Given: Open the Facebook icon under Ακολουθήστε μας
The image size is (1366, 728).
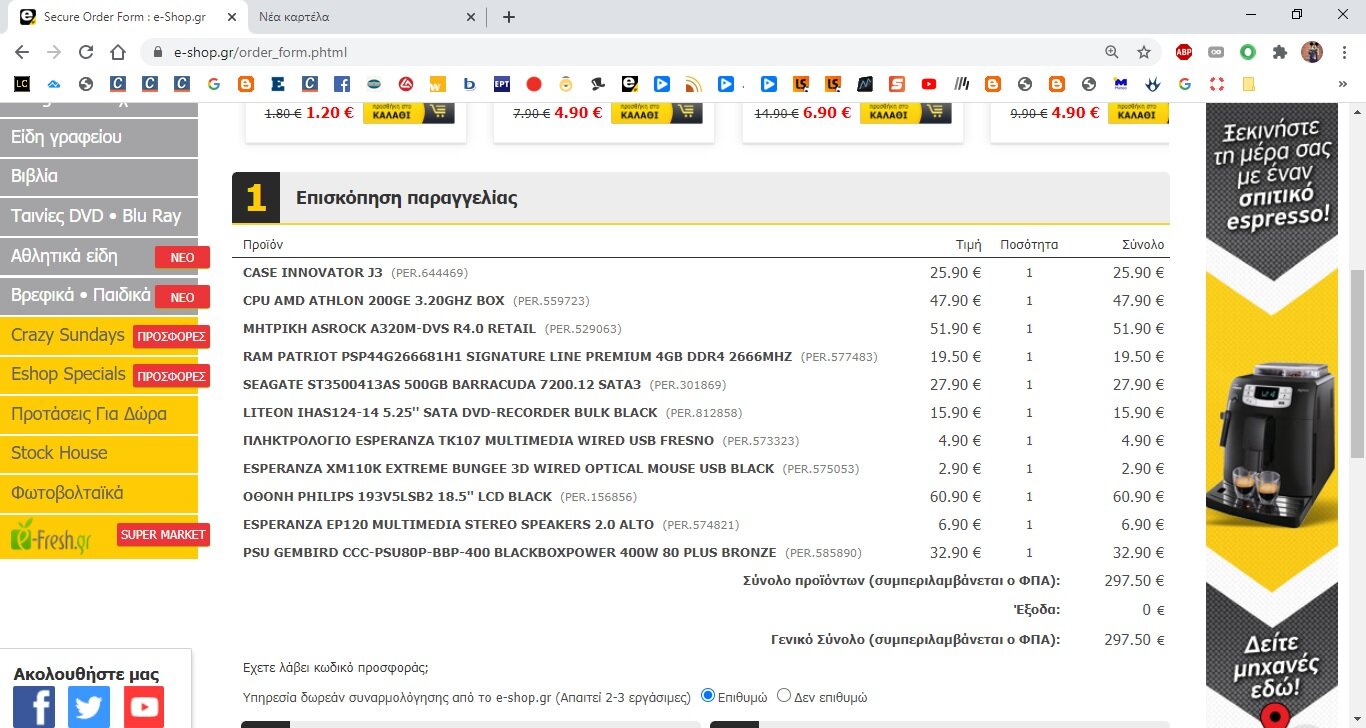Looking at the screenshot, I should (34, 707).
